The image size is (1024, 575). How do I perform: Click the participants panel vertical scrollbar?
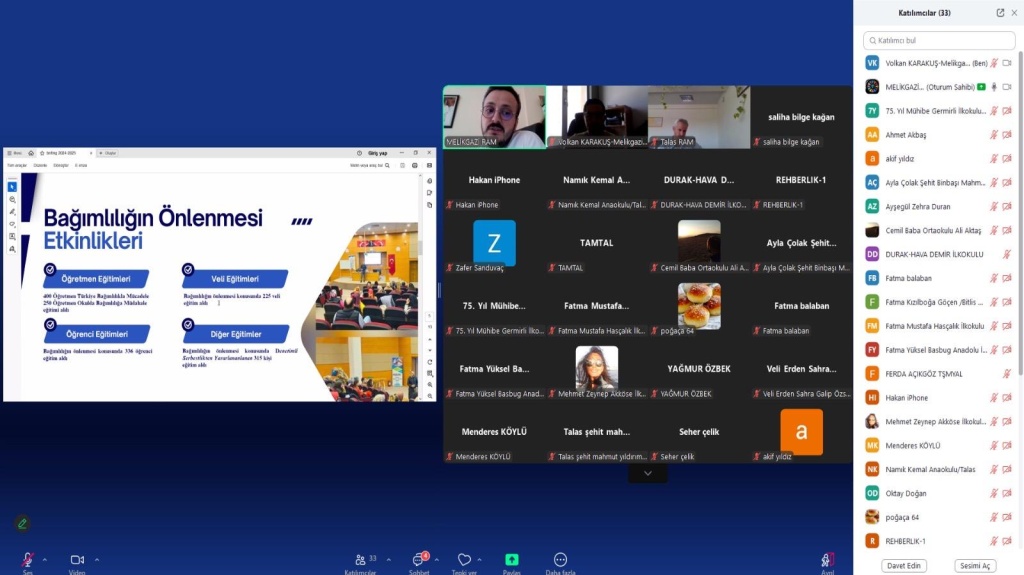[x=1020, y=200]
